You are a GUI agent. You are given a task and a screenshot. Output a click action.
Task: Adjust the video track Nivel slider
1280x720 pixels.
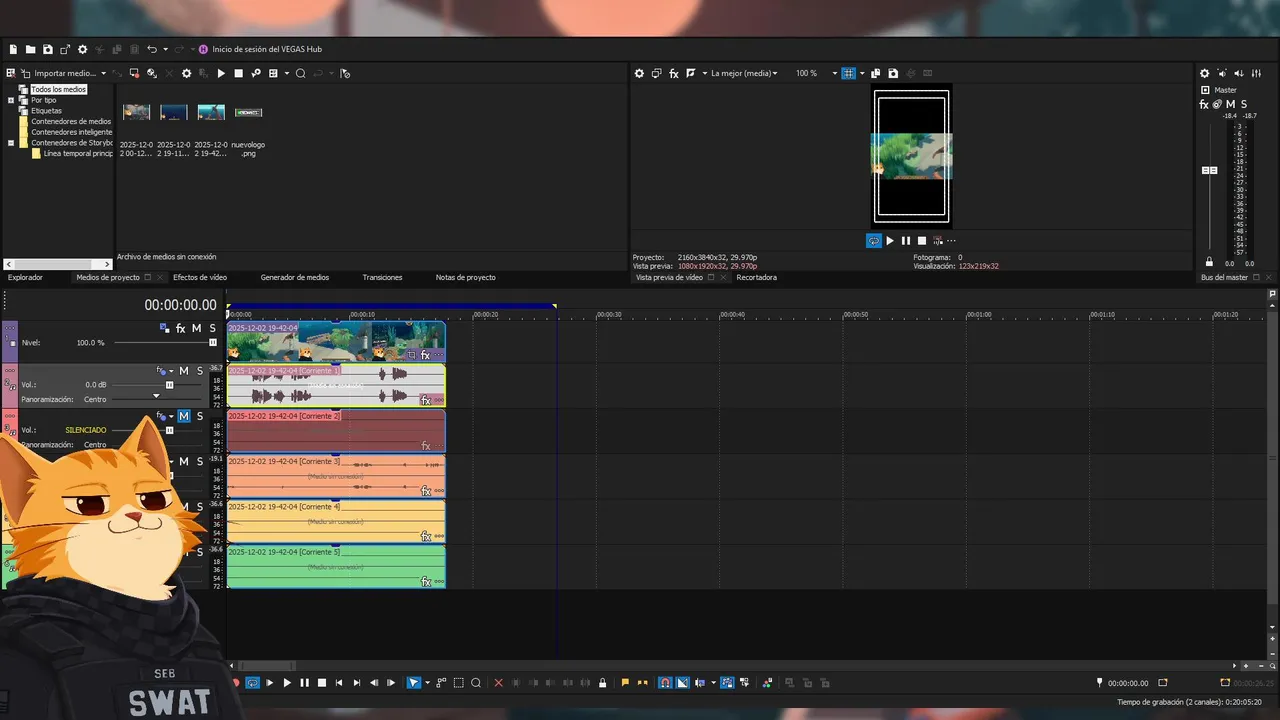tap(213, 342)
